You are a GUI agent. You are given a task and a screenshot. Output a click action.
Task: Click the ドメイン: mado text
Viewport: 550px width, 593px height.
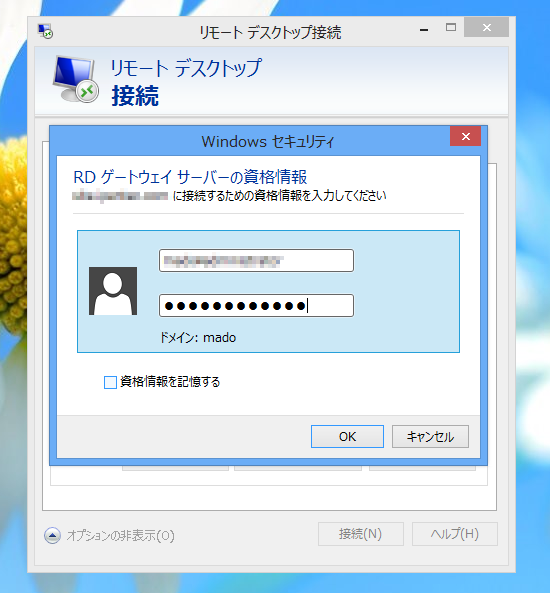(x=198, y=337)
